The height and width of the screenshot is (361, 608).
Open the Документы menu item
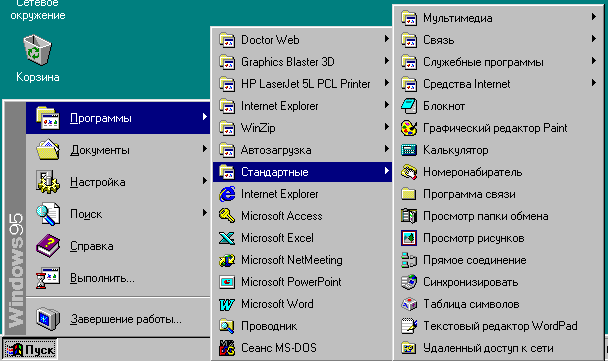[x=118, y=150]
